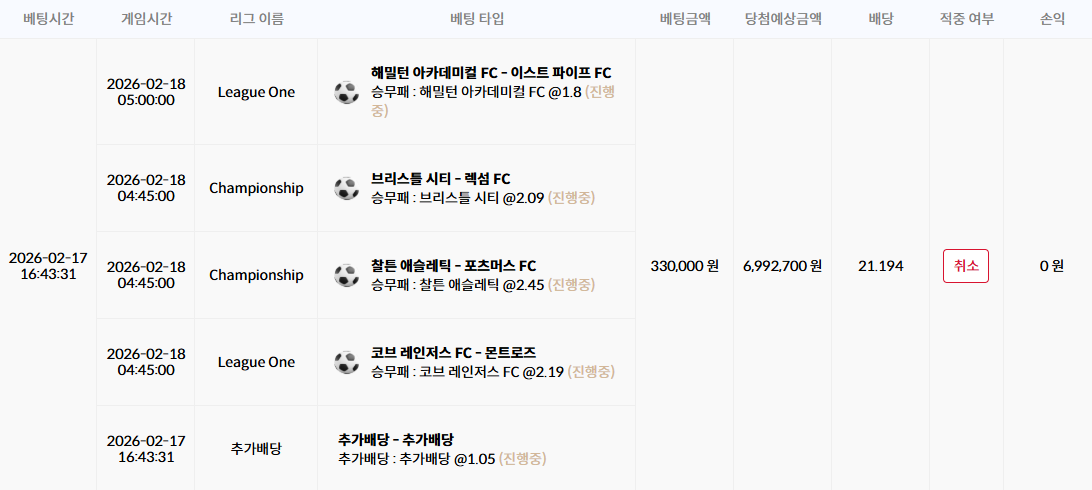The image size is (1092, 490).
Task: Click the 베팅 타입 column header
Action: pyautogui.click(x=476, y=19)
